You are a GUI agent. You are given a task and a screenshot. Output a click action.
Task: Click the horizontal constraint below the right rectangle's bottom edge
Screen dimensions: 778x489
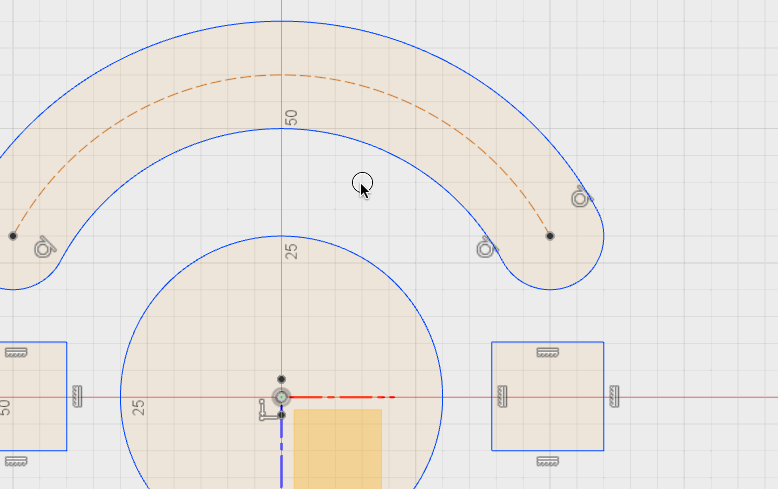(548, 461)
